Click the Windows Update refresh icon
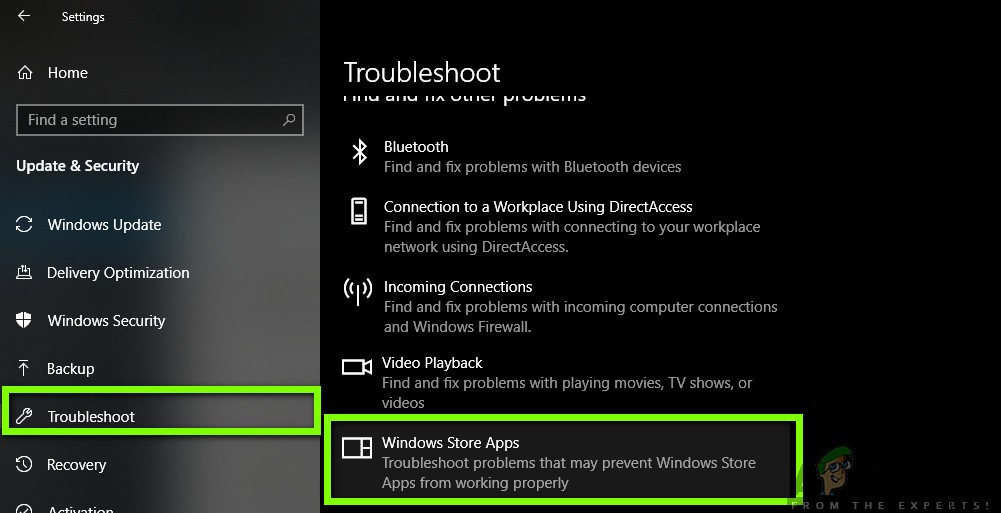 26,225
